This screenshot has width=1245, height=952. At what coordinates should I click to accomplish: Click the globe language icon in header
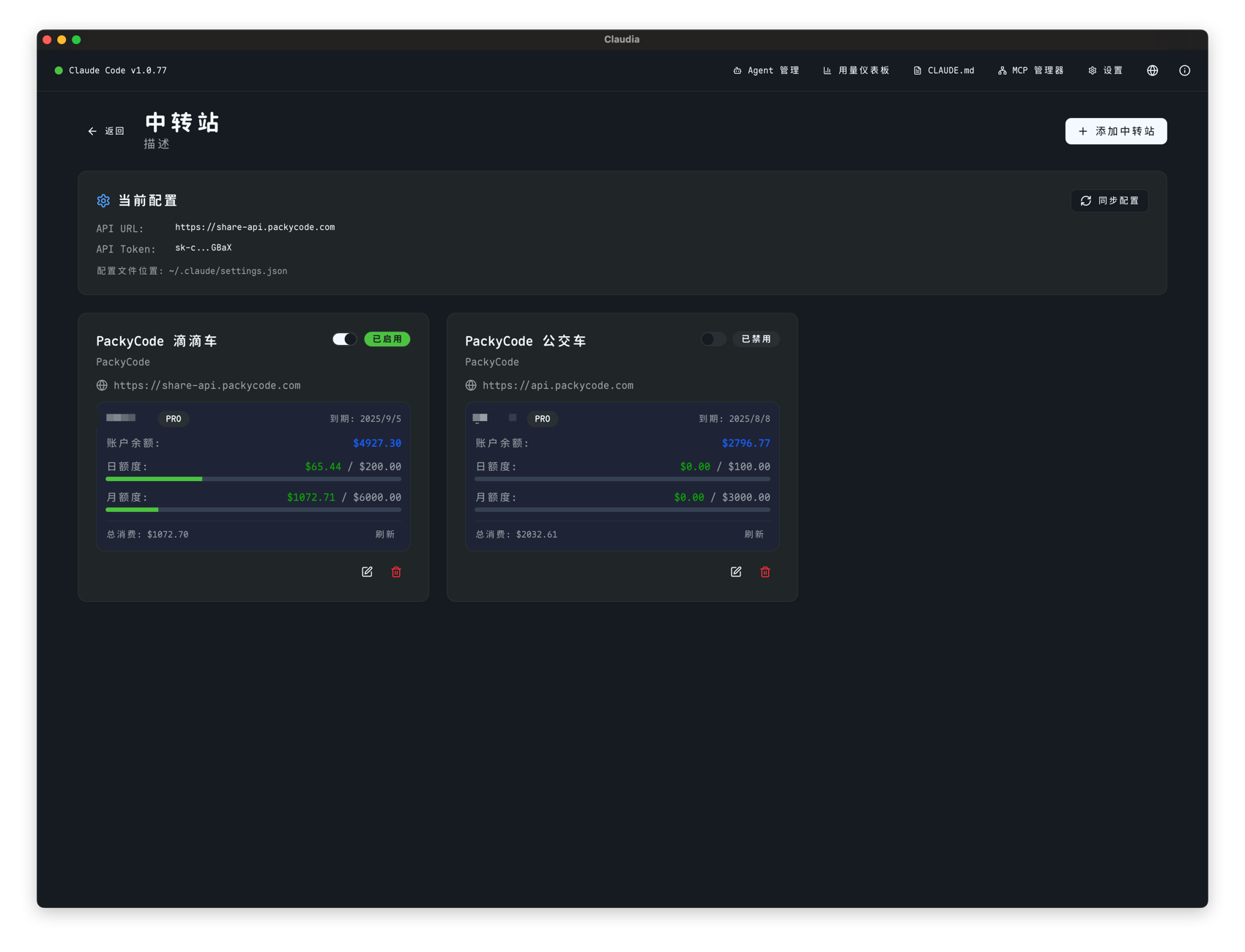coord(1152,70)
